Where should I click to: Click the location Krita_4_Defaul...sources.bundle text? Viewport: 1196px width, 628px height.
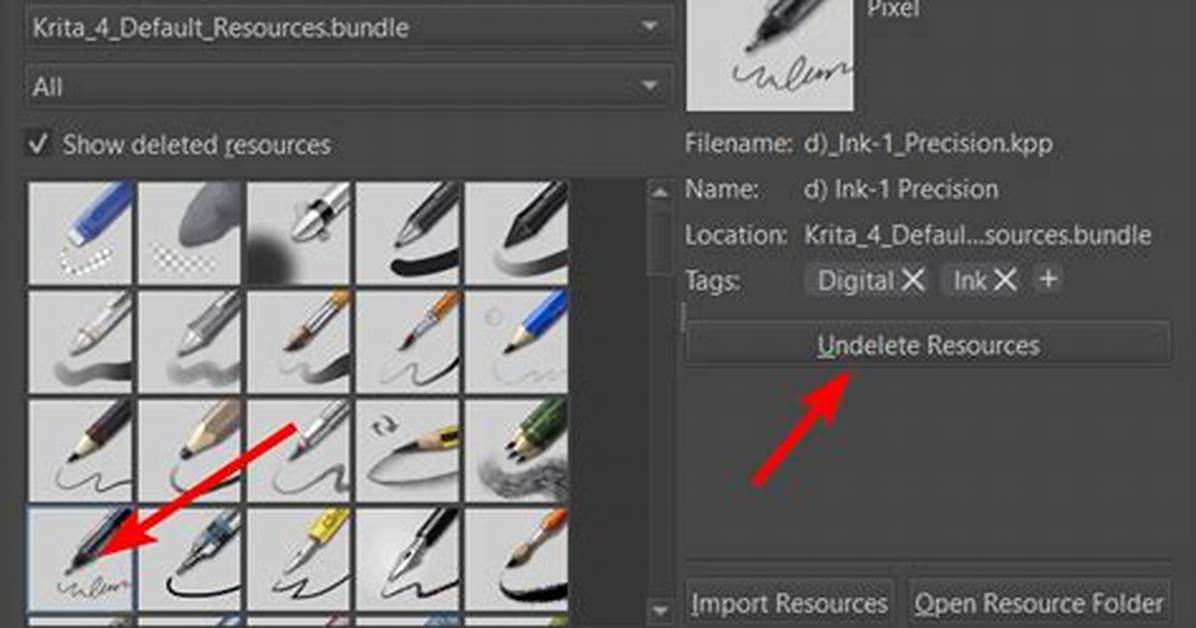pos(978,235)
